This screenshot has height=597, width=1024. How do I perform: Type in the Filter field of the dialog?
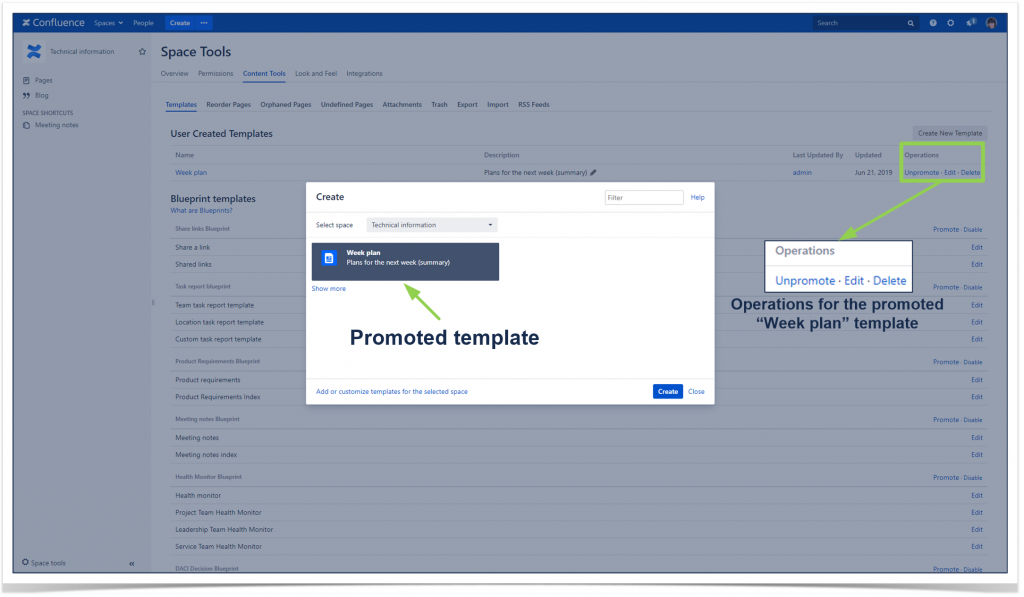click(643, 197)
